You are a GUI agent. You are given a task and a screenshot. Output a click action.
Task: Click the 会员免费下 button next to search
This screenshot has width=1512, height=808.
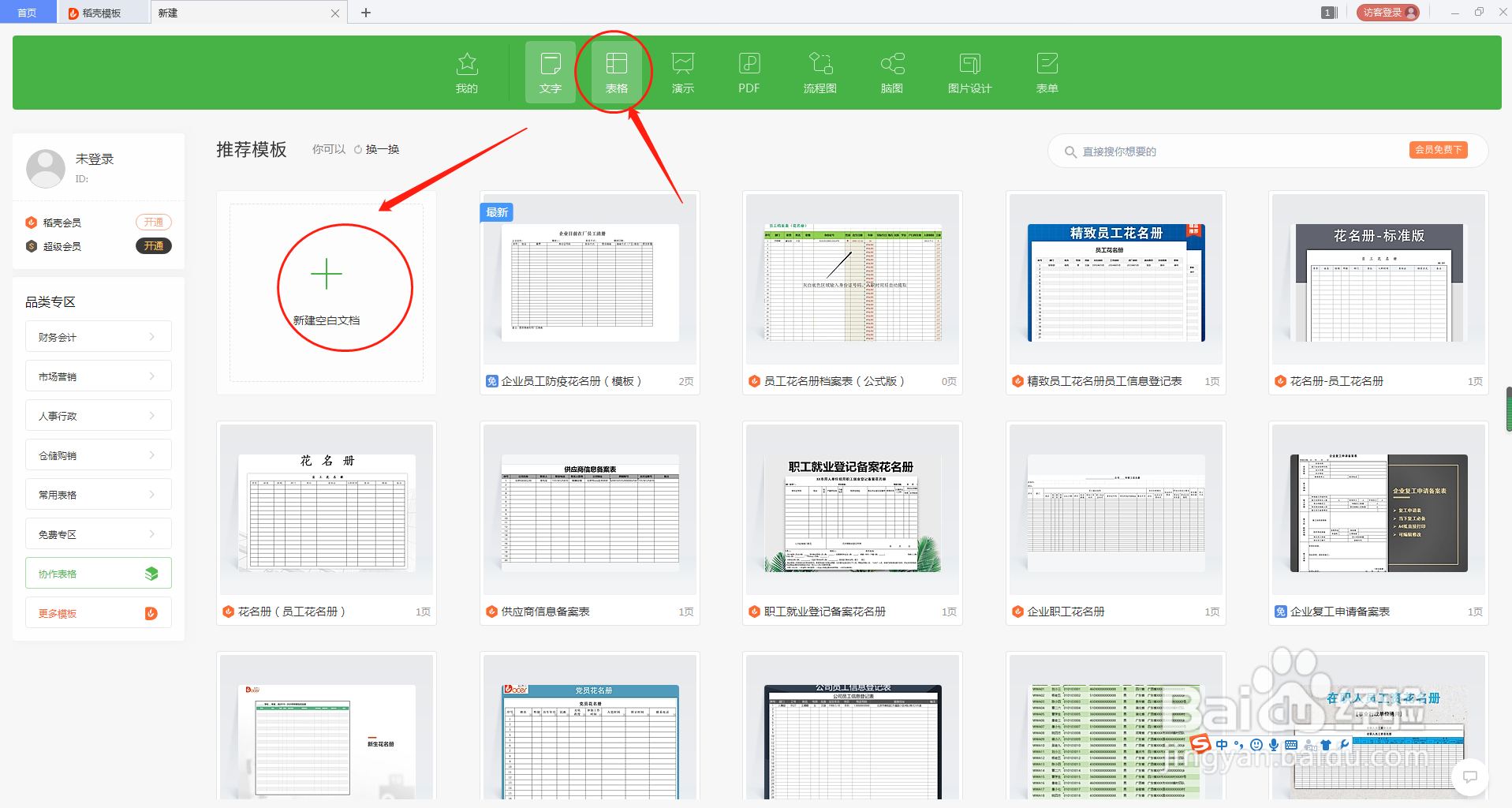point(1438,149)
